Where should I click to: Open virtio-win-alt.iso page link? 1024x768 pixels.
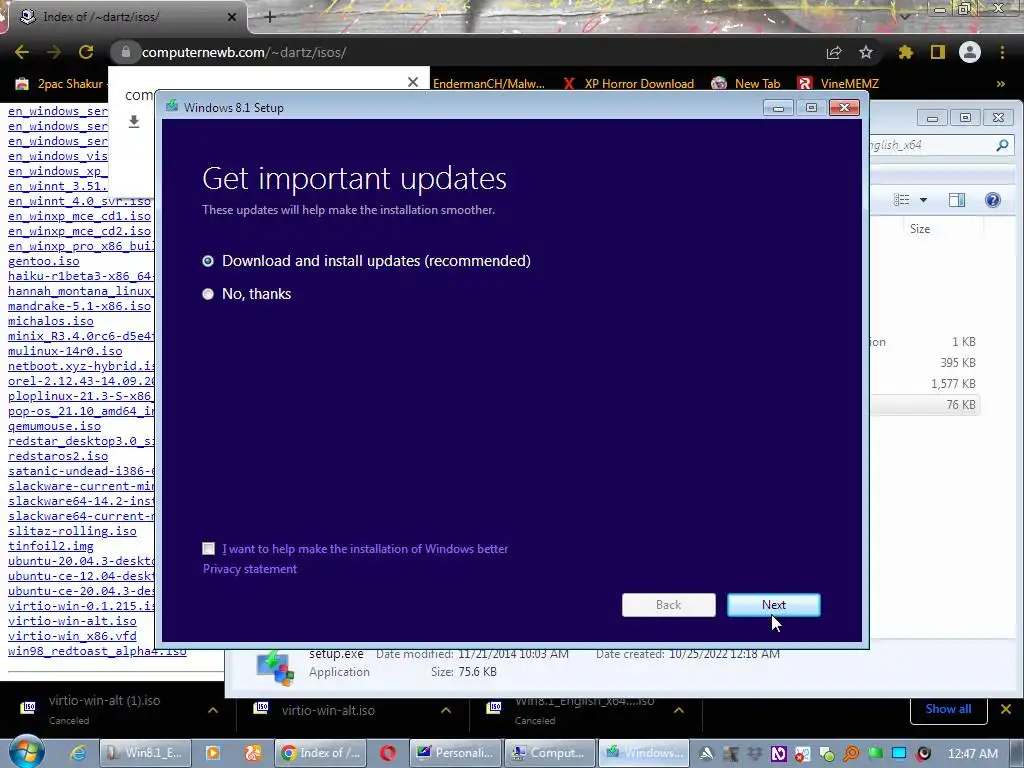pyautogui.click(x=72, y=621)
